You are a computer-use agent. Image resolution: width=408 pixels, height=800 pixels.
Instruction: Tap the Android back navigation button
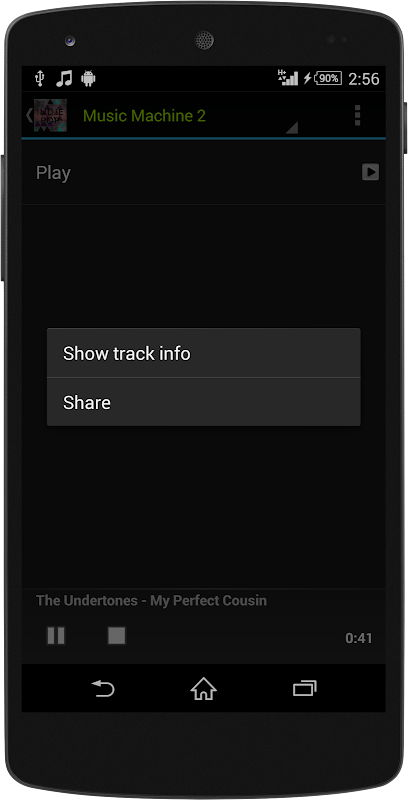[103, 689]
